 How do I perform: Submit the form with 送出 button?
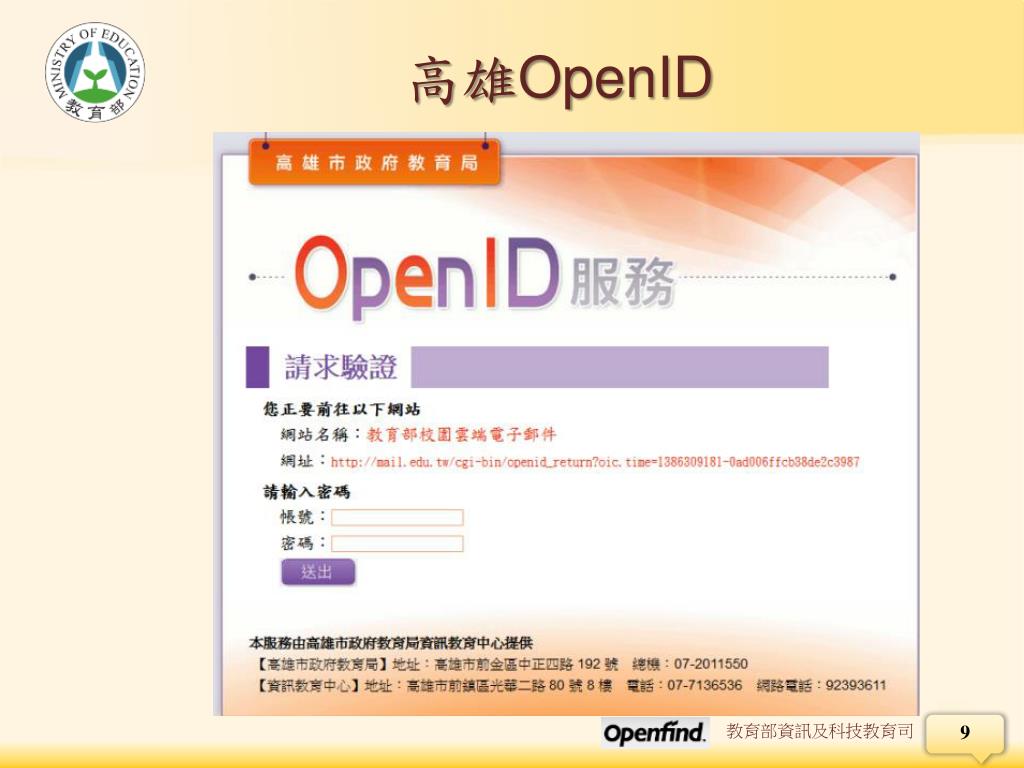coord(318,572)
